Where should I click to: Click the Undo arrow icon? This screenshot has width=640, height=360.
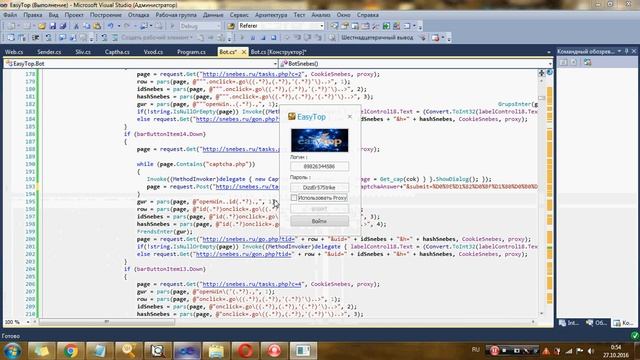click(111, 26)
